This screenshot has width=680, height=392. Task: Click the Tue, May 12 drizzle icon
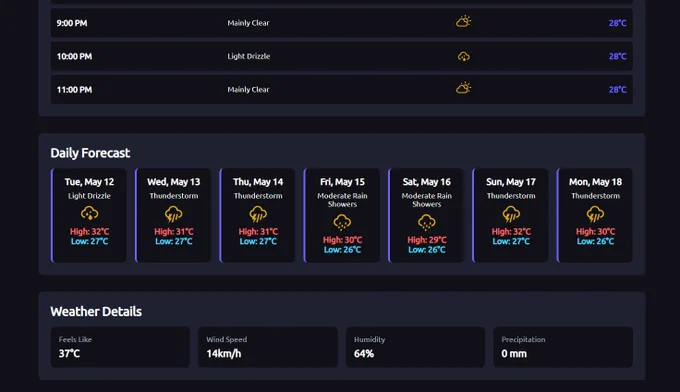(89, 213)
